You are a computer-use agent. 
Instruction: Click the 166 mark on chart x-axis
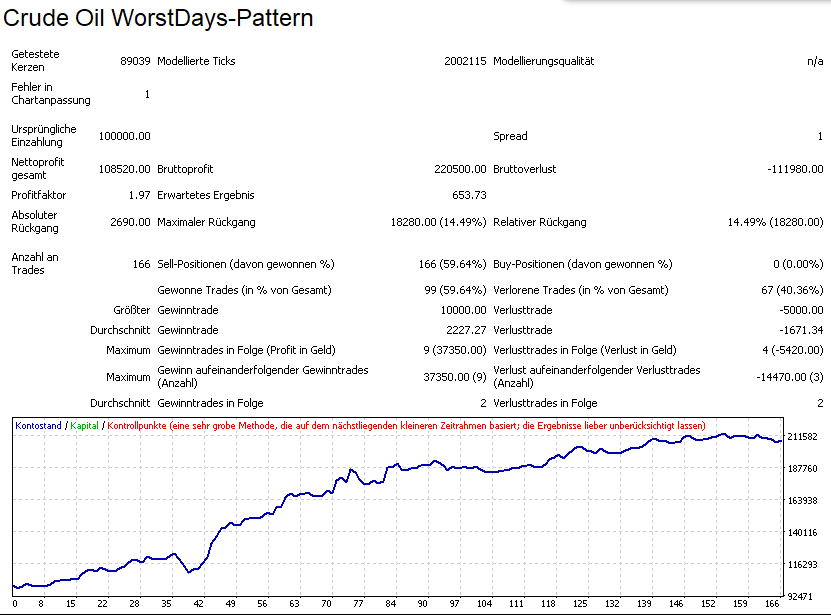[769, 603]
